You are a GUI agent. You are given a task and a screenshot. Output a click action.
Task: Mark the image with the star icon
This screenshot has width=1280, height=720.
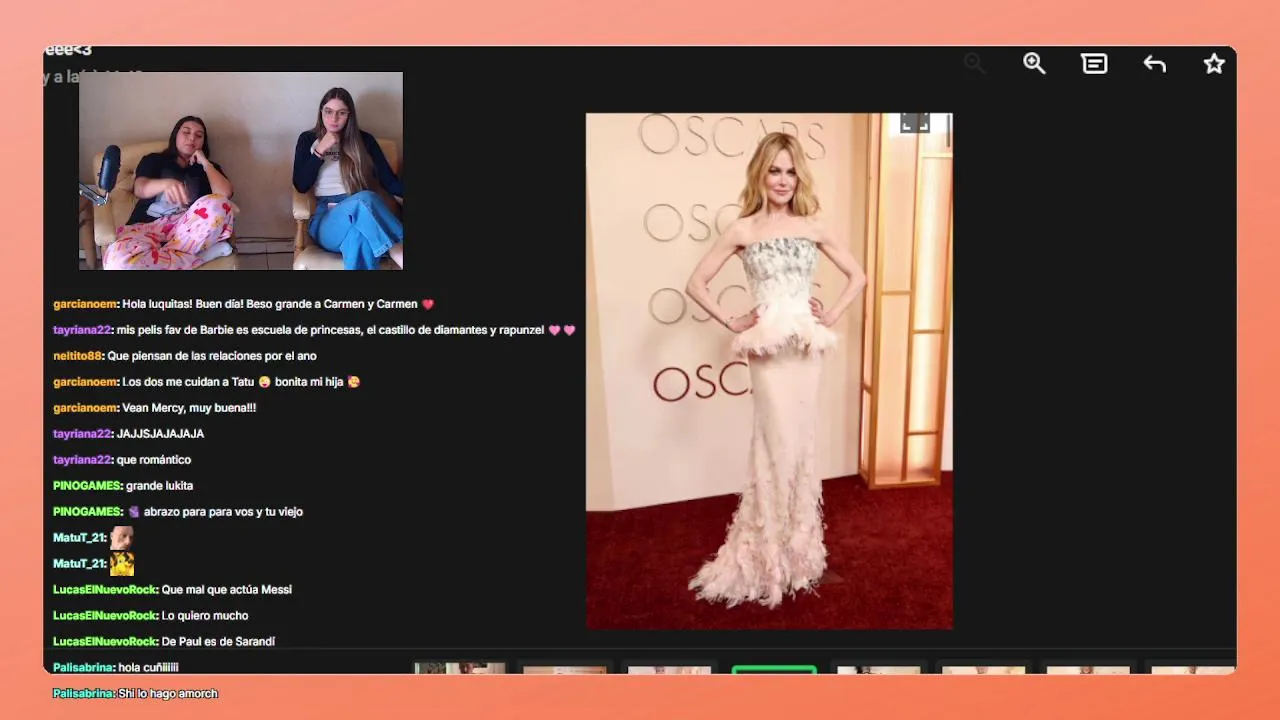click(1214, 64)
